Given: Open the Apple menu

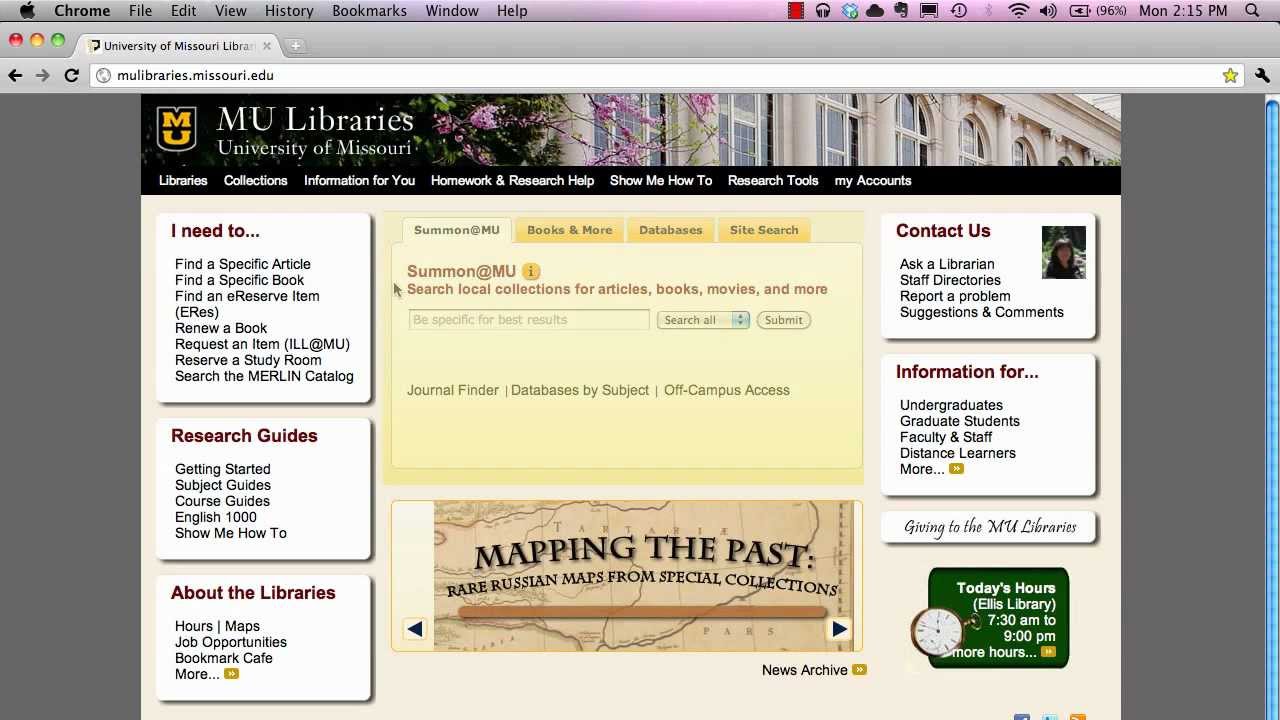Looking at the screenshot, I should coord(27,11).
